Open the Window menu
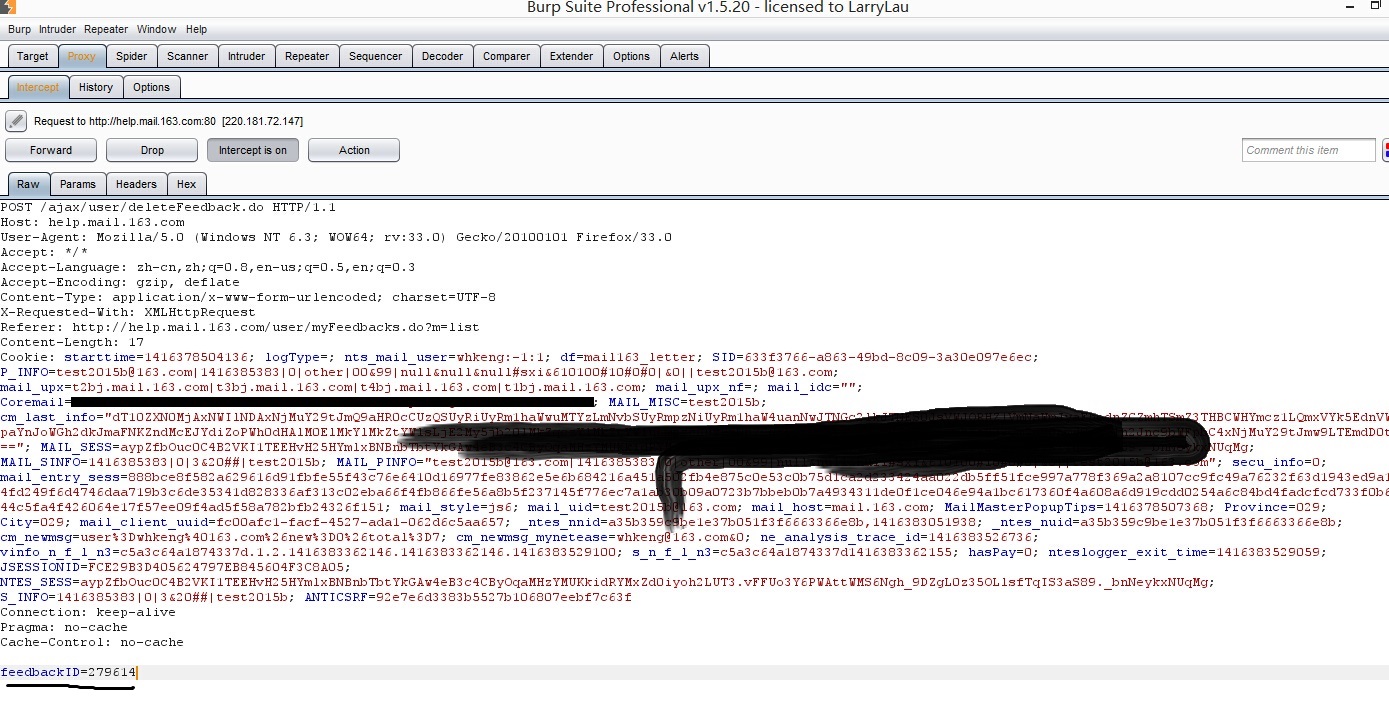The height and width of the screenshot is (701, 1389). pos(156,29)
